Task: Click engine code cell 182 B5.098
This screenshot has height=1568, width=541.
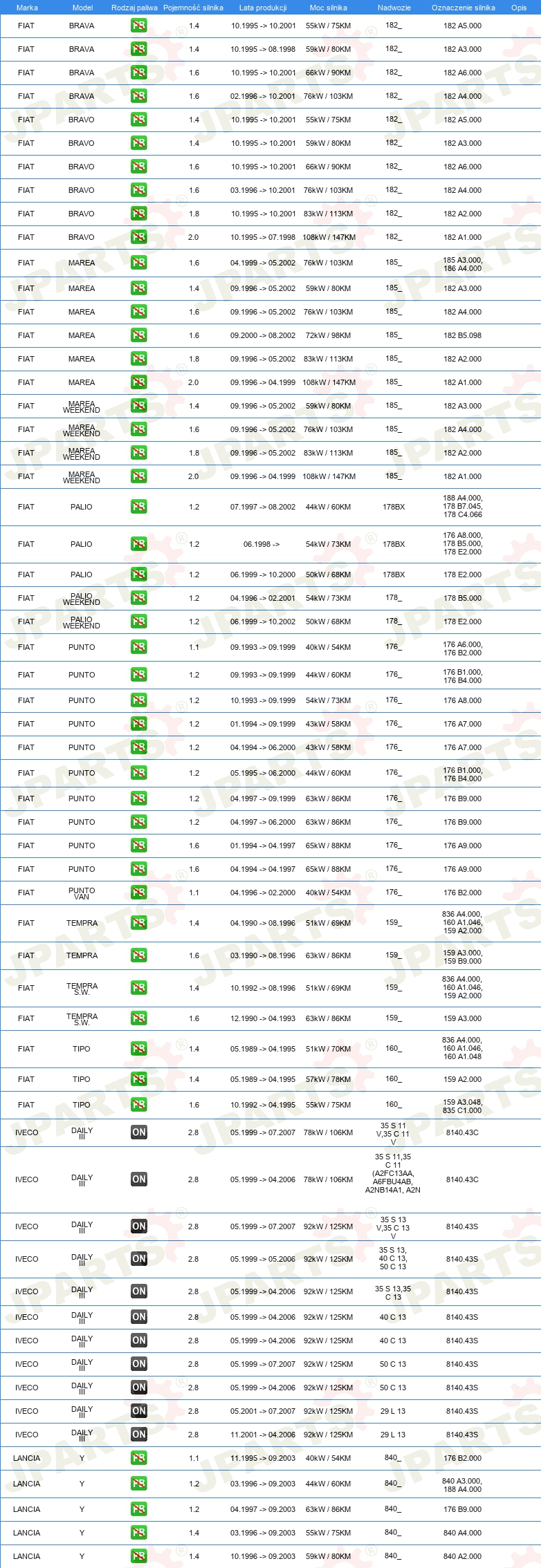Action: (463, 335)
